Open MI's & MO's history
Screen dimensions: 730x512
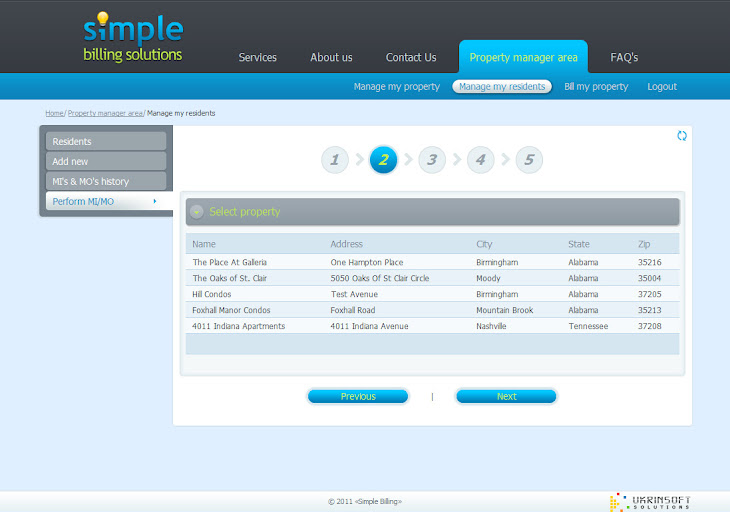[x=106, y=181]
